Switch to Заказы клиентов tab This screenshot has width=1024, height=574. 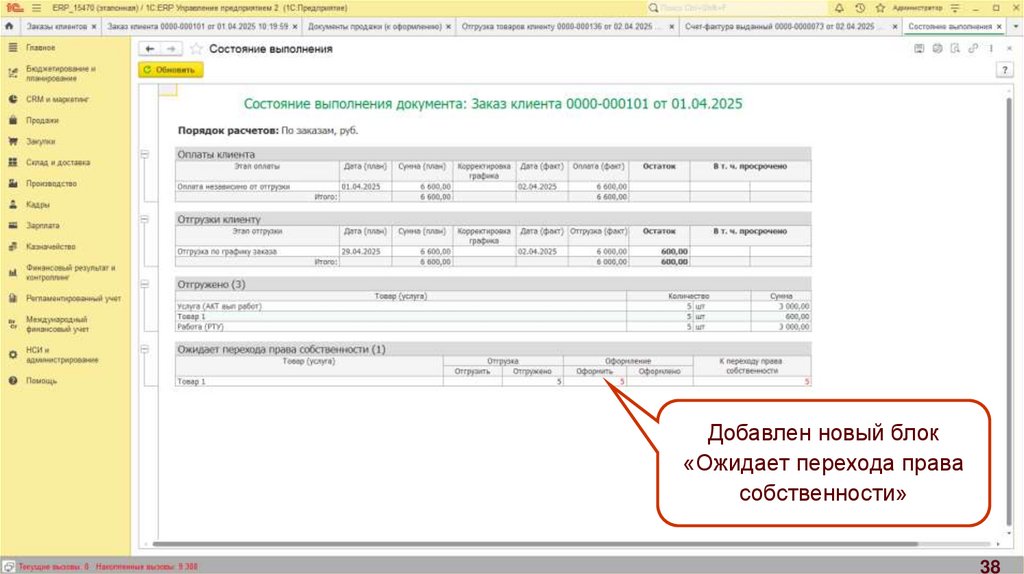point(56,27)
